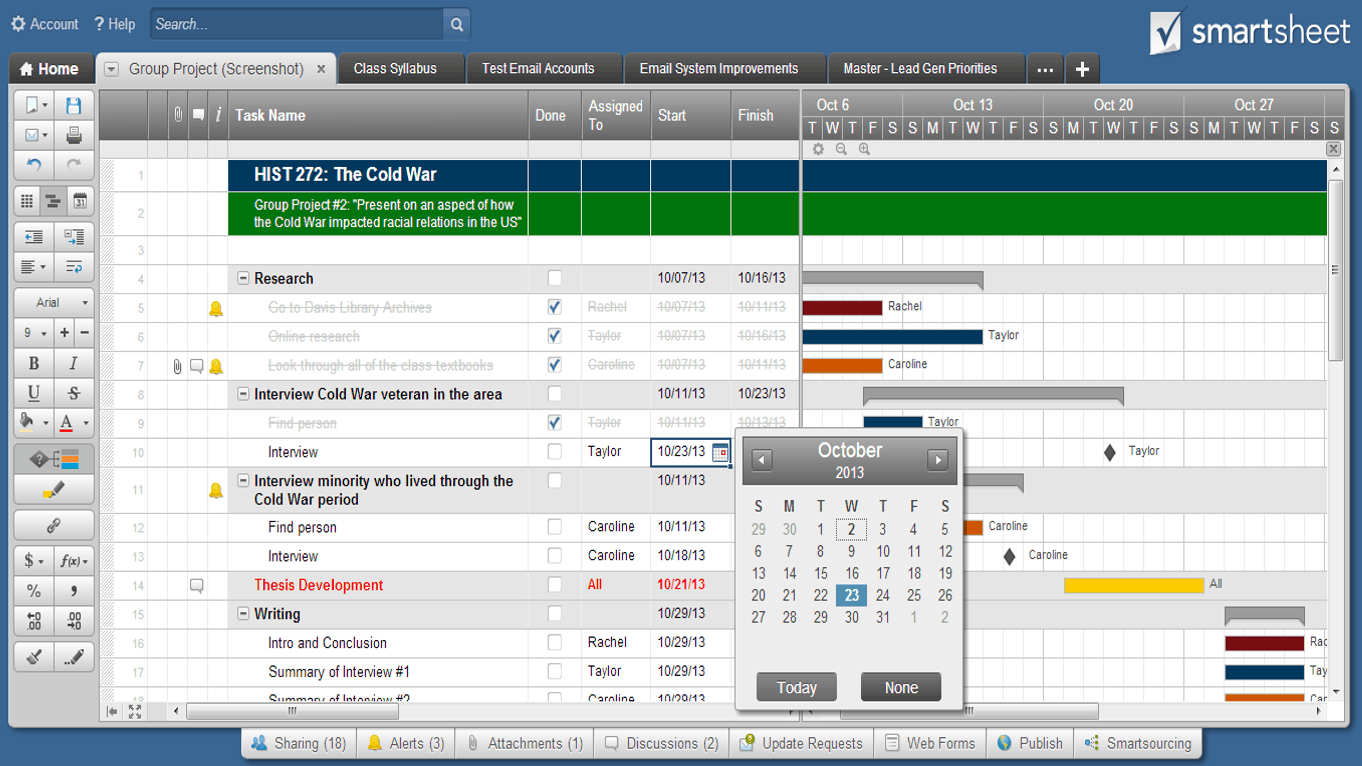Open the Group Project tab dropdown arrow
Image resolution: width=1362 pixels, height=766 pixels.
111,69
